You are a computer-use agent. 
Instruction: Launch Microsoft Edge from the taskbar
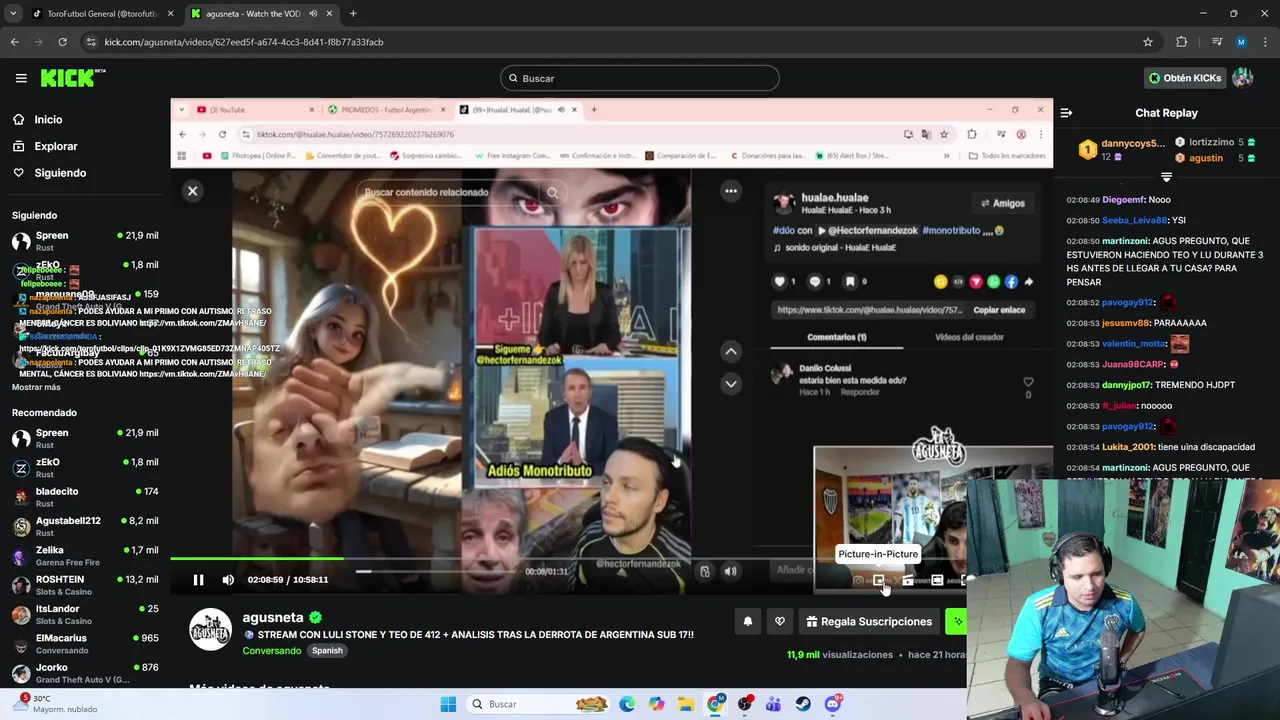point(627,704)
